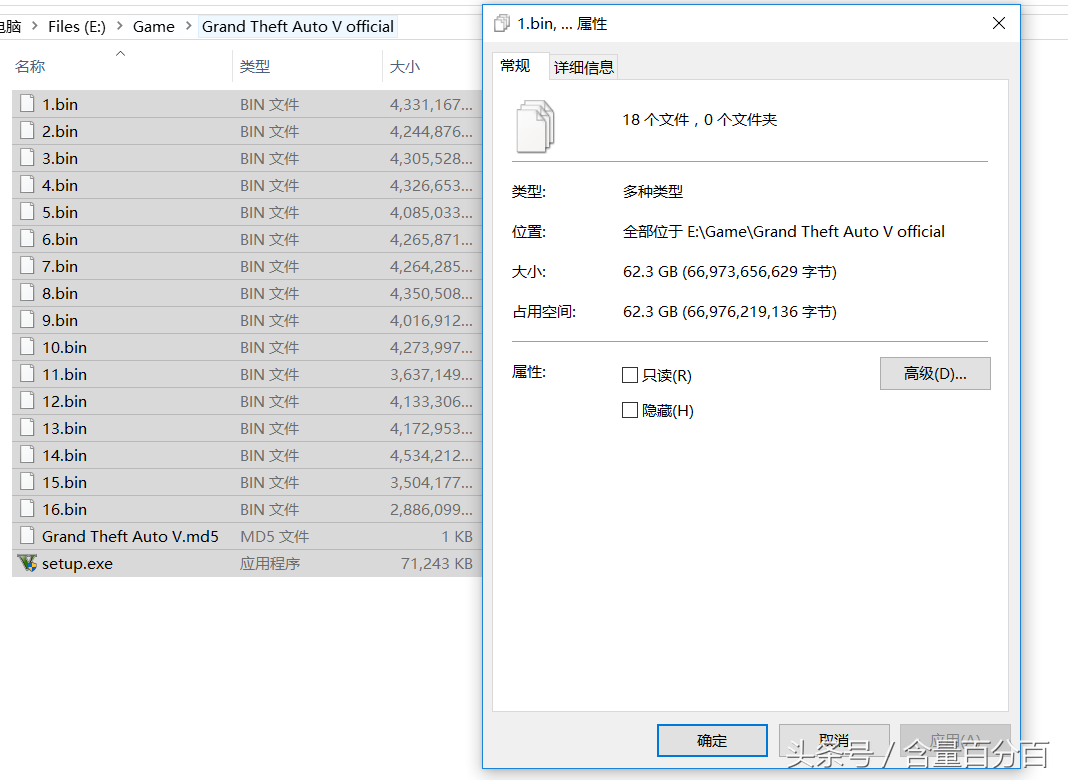
Task: Click the 2.bin file icon
Action: point(27,131)
